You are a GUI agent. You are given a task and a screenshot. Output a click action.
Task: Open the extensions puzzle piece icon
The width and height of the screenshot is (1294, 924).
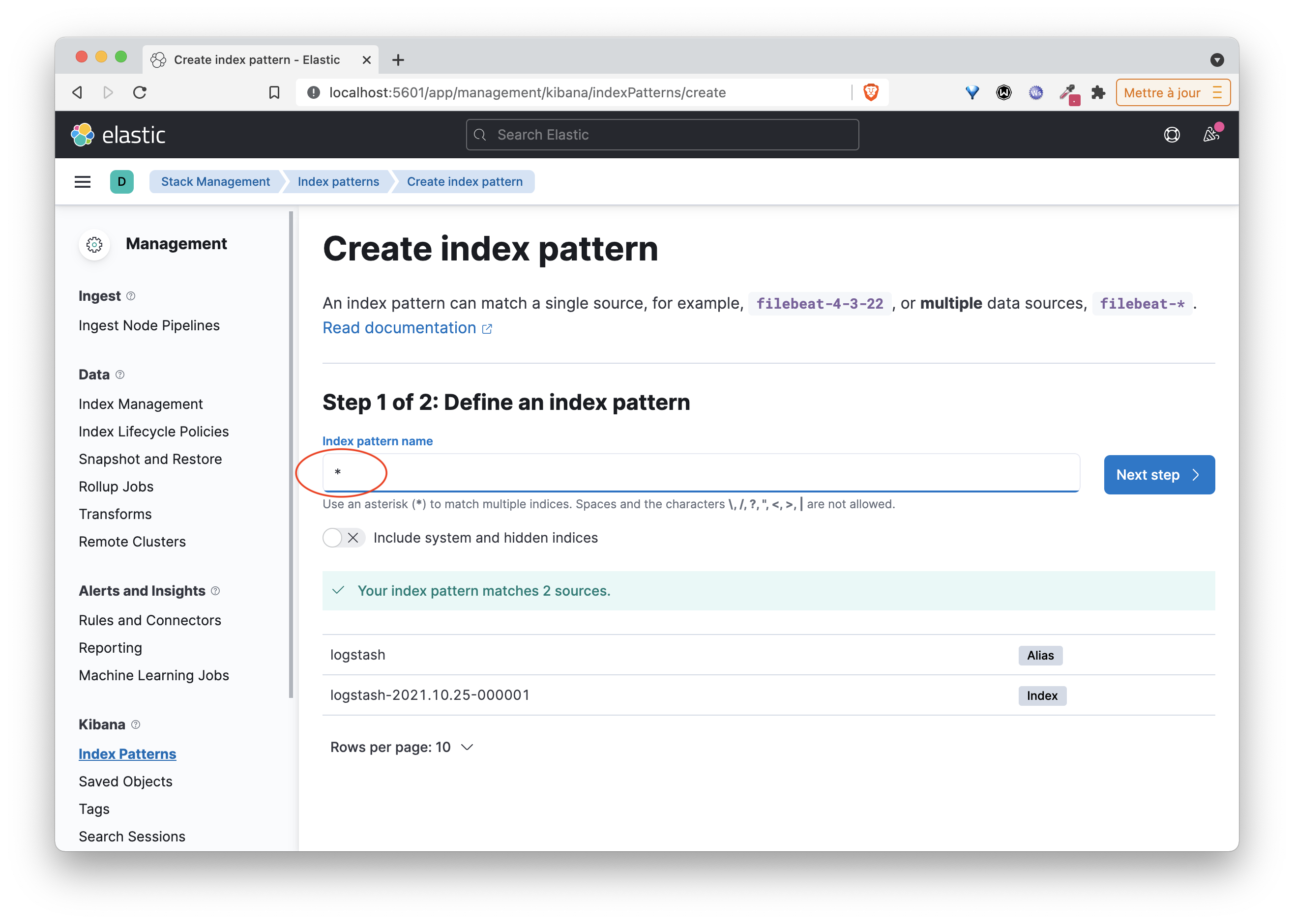tap(1098, 92)
